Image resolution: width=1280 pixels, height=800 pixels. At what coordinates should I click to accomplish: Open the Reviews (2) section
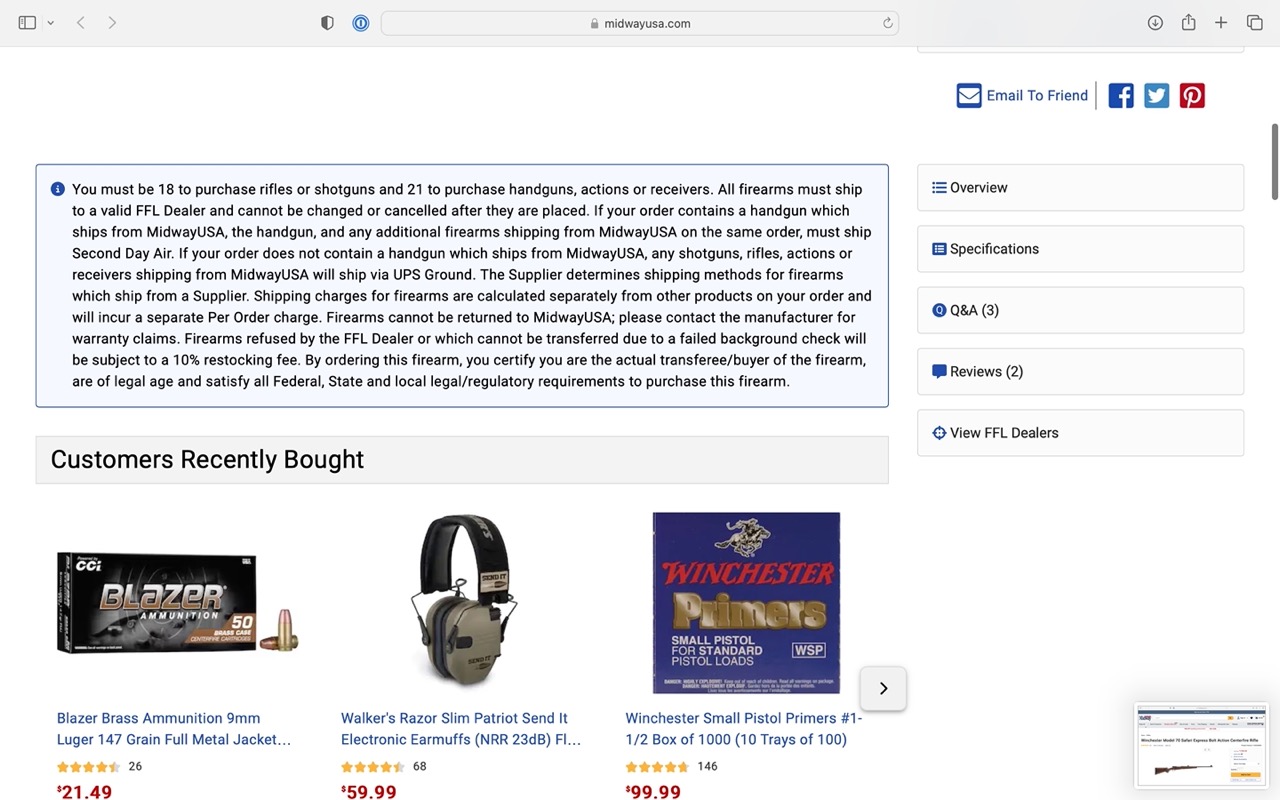1080,372
